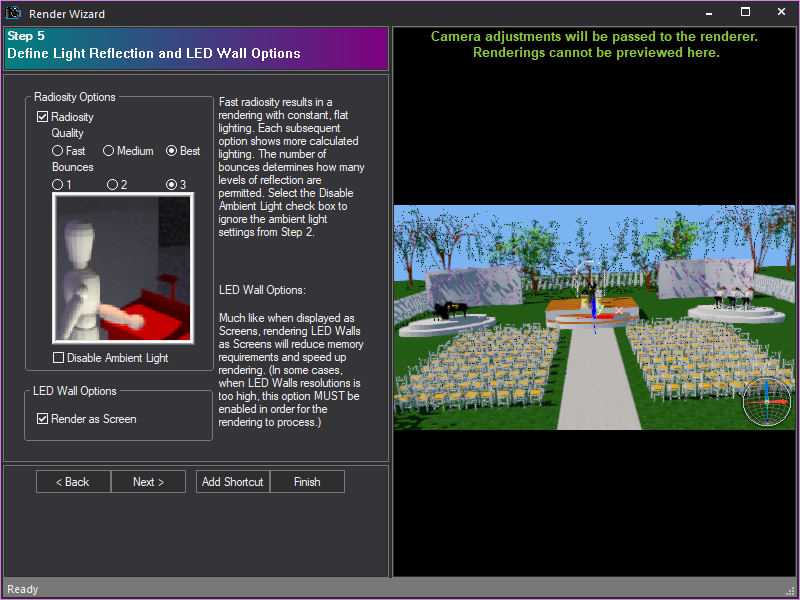The height and width of the screenshot is (600, 800).
Task: Set bounces to 1
Action: 58,184
